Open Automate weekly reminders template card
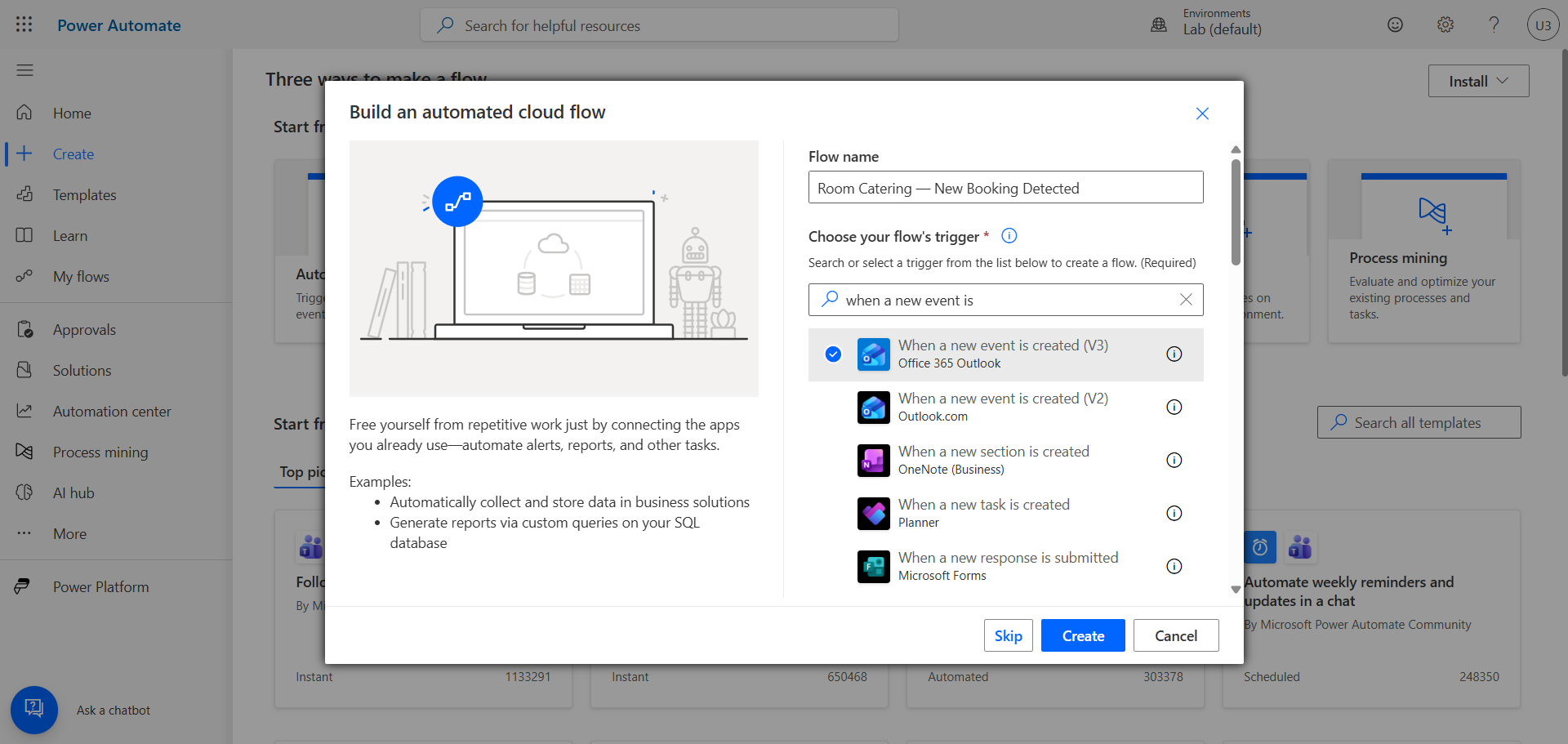 coord(1370,608)
